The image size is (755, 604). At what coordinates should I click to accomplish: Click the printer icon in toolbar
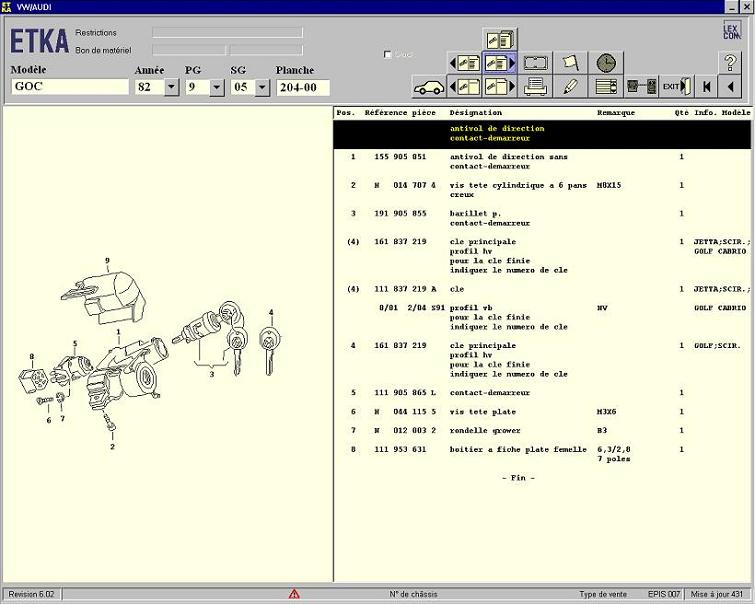535,87
